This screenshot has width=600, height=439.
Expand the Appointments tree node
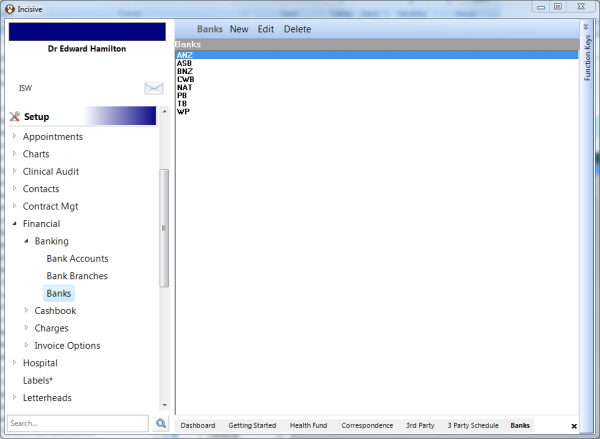tap(15, 136)
